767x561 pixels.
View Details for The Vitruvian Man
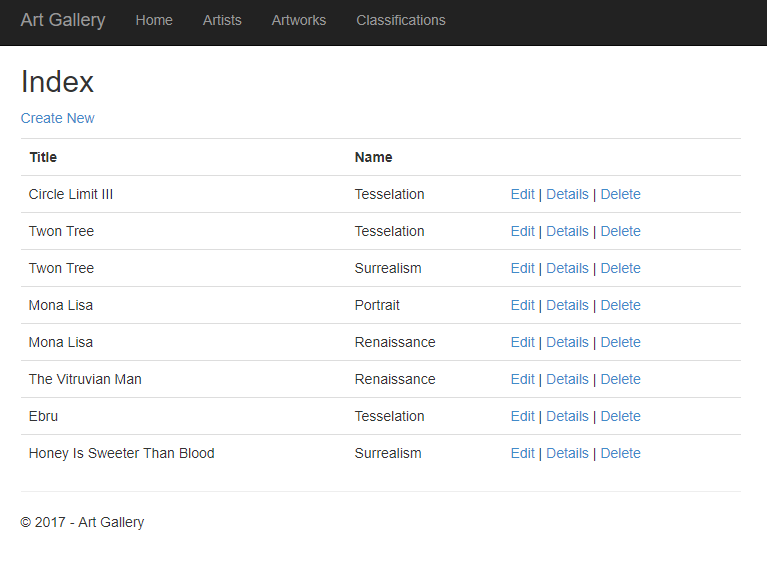point(567,380)
